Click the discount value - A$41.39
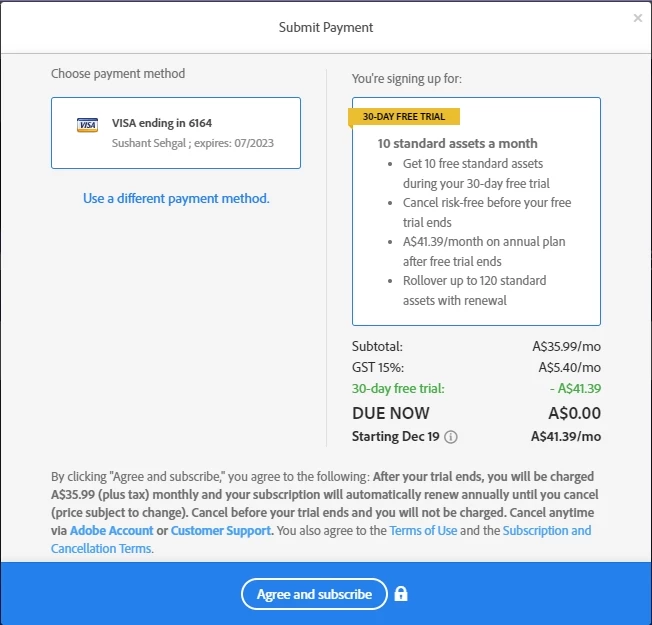The height and width of the screenshot is (625, 652). coord(575,388)
